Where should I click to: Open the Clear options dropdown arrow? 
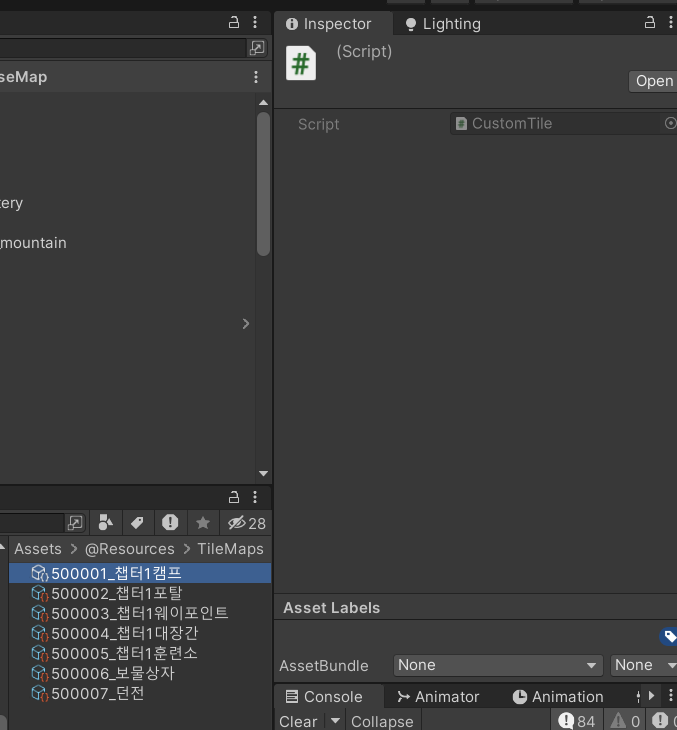point(335,721)
